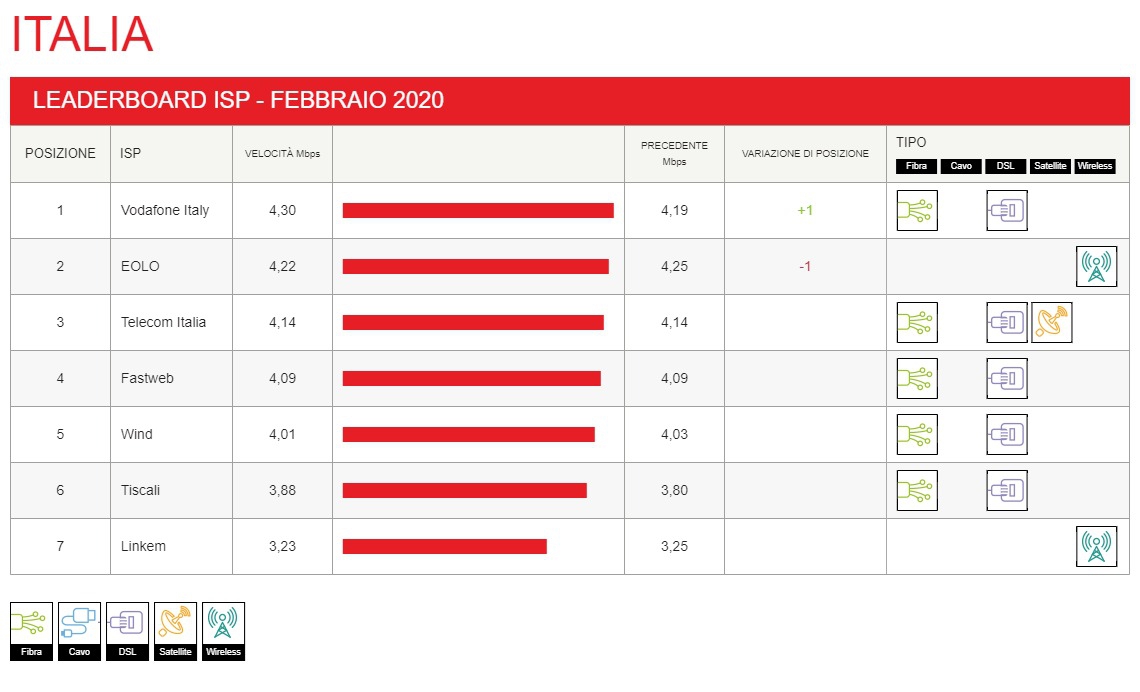This screenshot has width=1140, height=692.
Task: Click the Vodafone Italy ISP name
Action: click(165, 210)
